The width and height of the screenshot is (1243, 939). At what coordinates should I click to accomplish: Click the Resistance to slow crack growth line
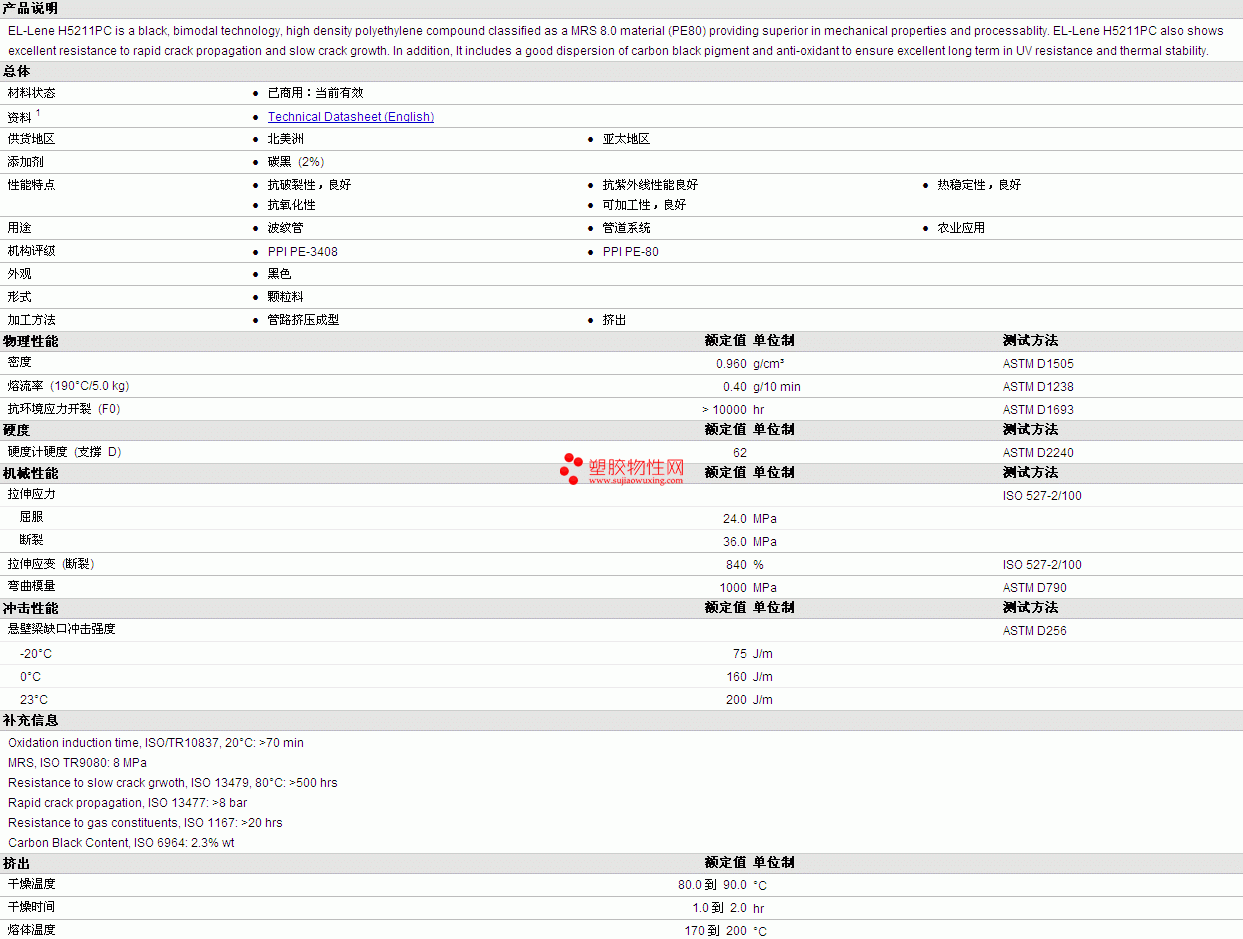[173, 783]
